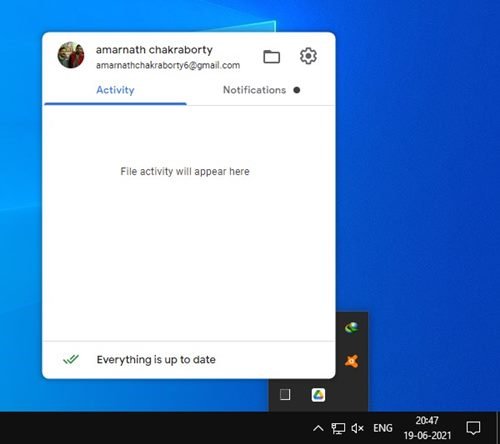
Task: Click the account profile picture
Action: coord(71,55)
